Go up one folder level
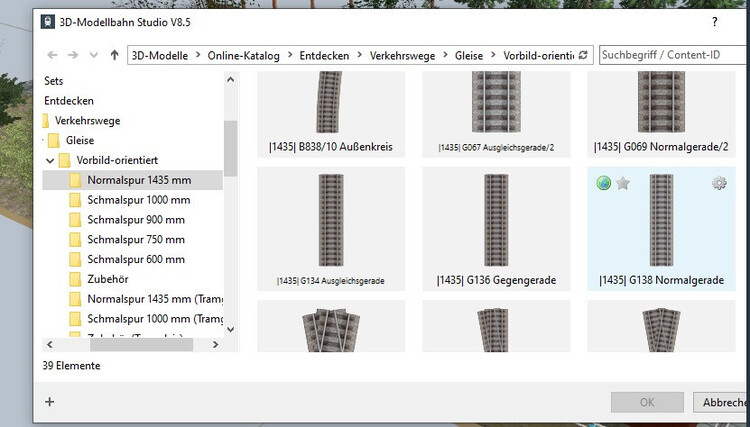This screenshot has height=427, width=750. click(x=114, y=55)
